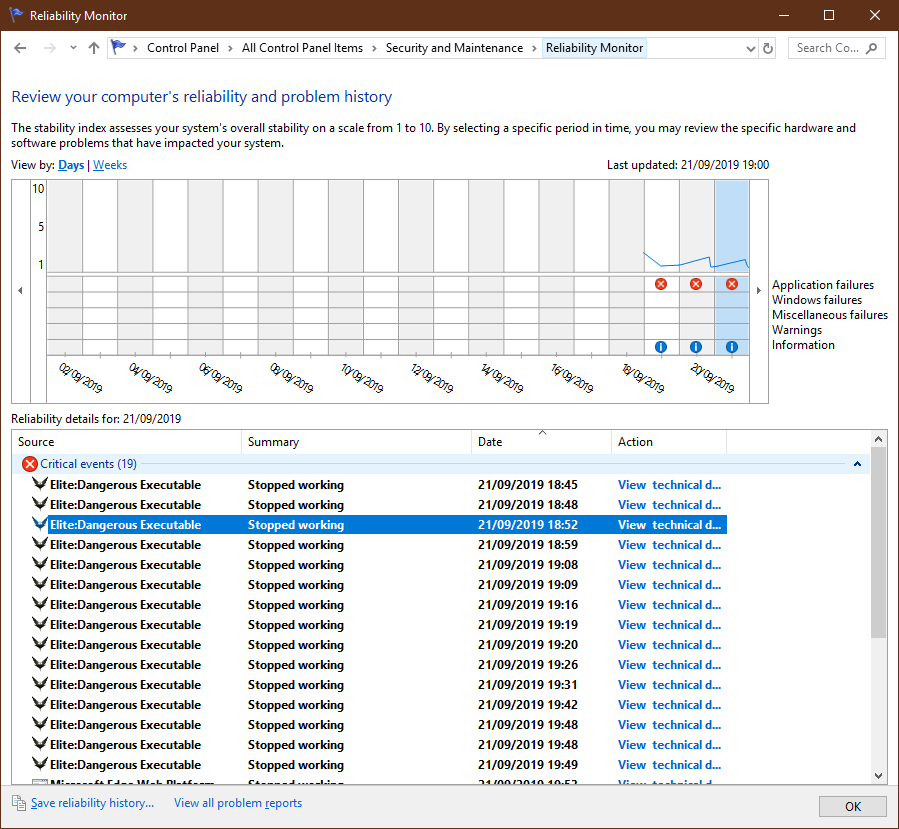Select the Elite:Dangerous row at 18:48

pyautogui.click(x=378, y=505)
